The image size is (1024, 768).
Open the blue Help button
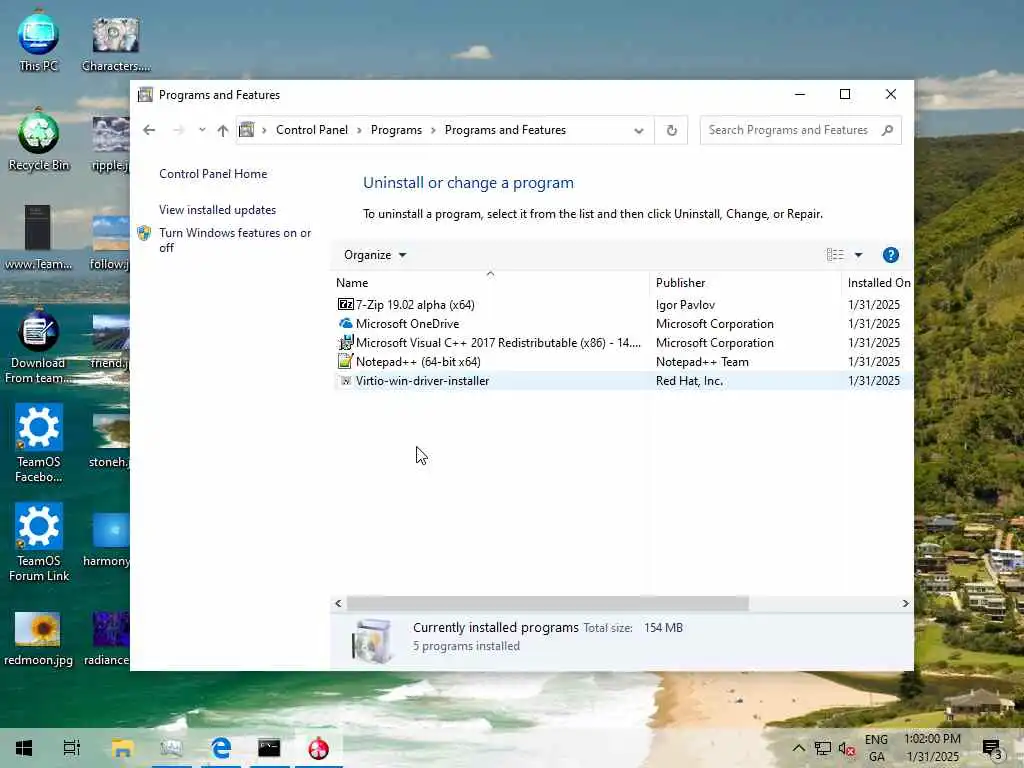pos(890,255)
